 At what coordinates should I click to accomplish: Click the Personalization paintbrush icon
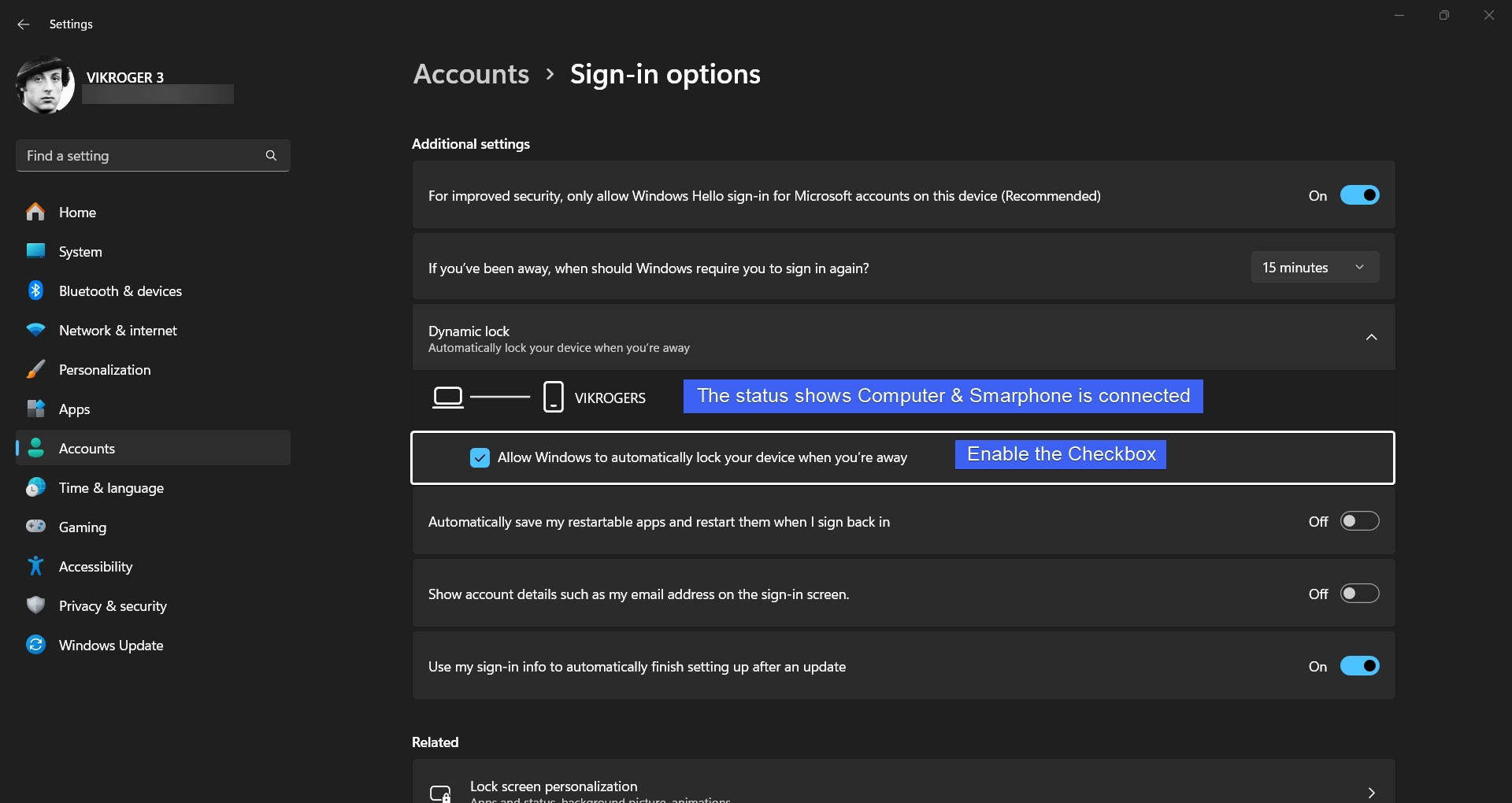click(x=35, y=369)
